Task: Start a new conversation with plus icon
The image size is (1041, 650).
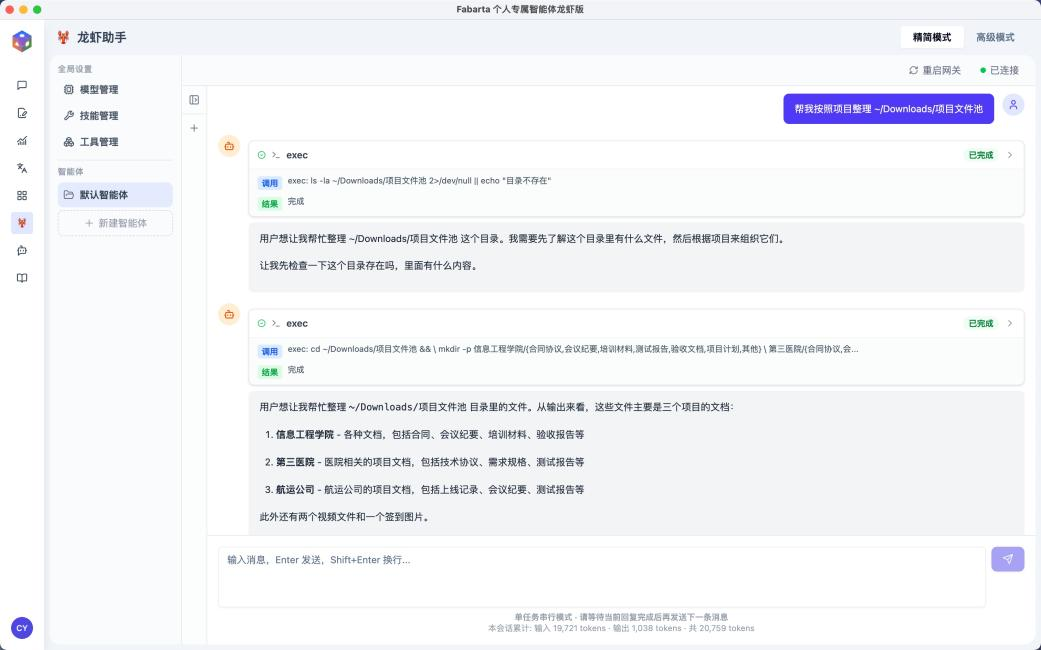Action: coord(194,127)
